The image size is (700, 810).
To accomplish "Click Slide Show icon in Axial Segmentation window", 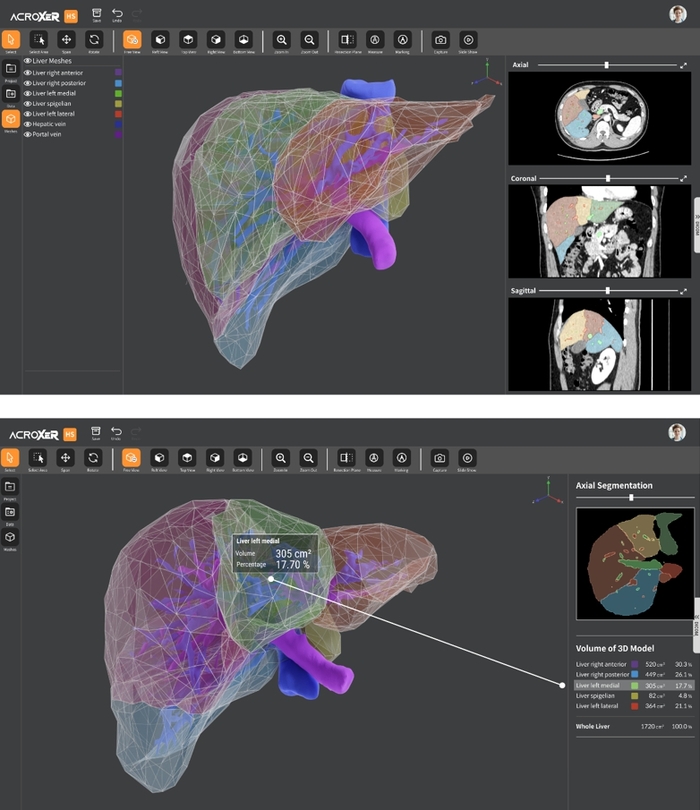I will coord(468,459).
